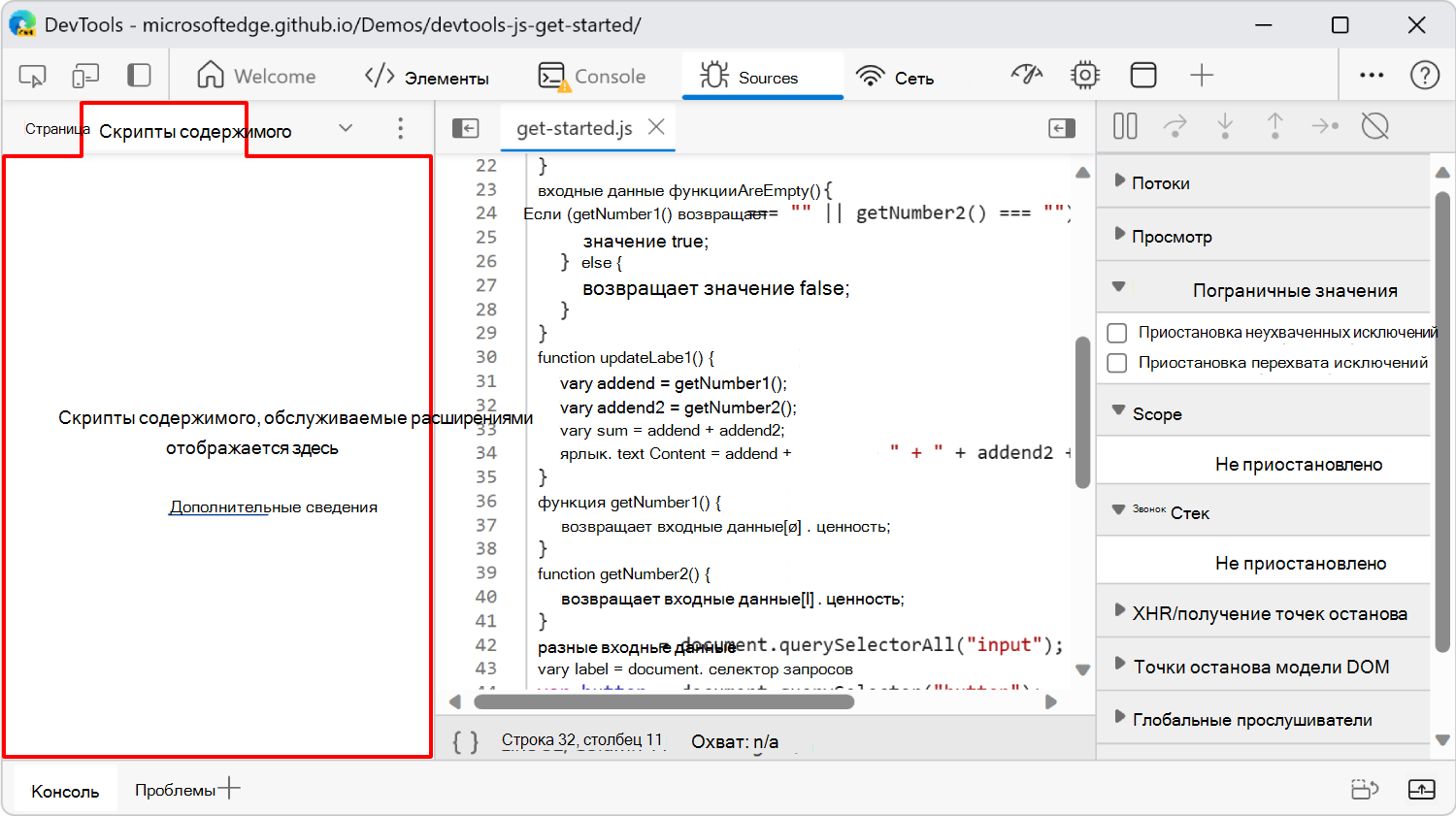Click line number 42 in gutter
Screen dimensions: 1456x816
pos(486,645)
